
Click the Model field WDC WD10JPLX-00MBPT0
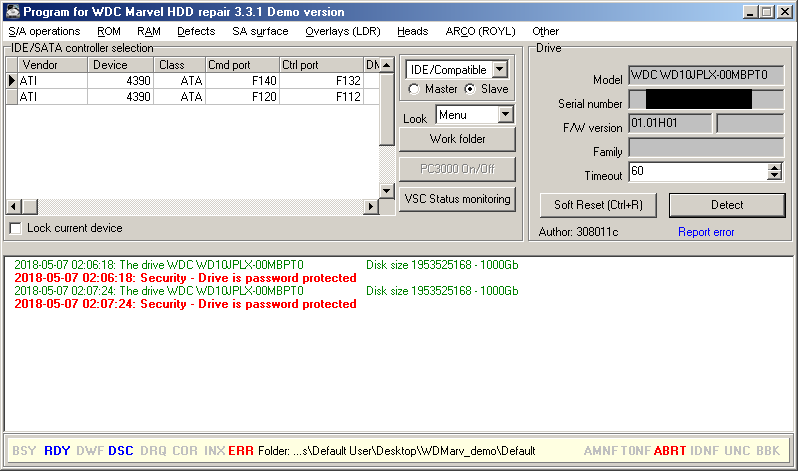[x=706, y=75]
